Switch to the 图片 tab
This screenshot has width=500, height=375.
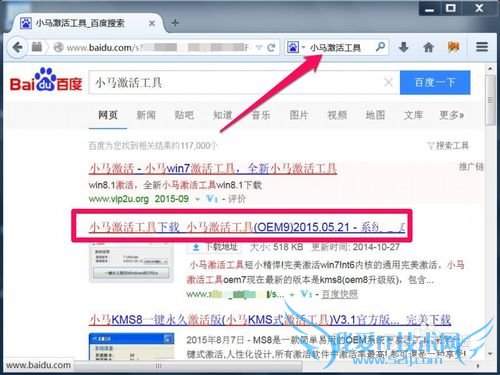coord(299,115)
